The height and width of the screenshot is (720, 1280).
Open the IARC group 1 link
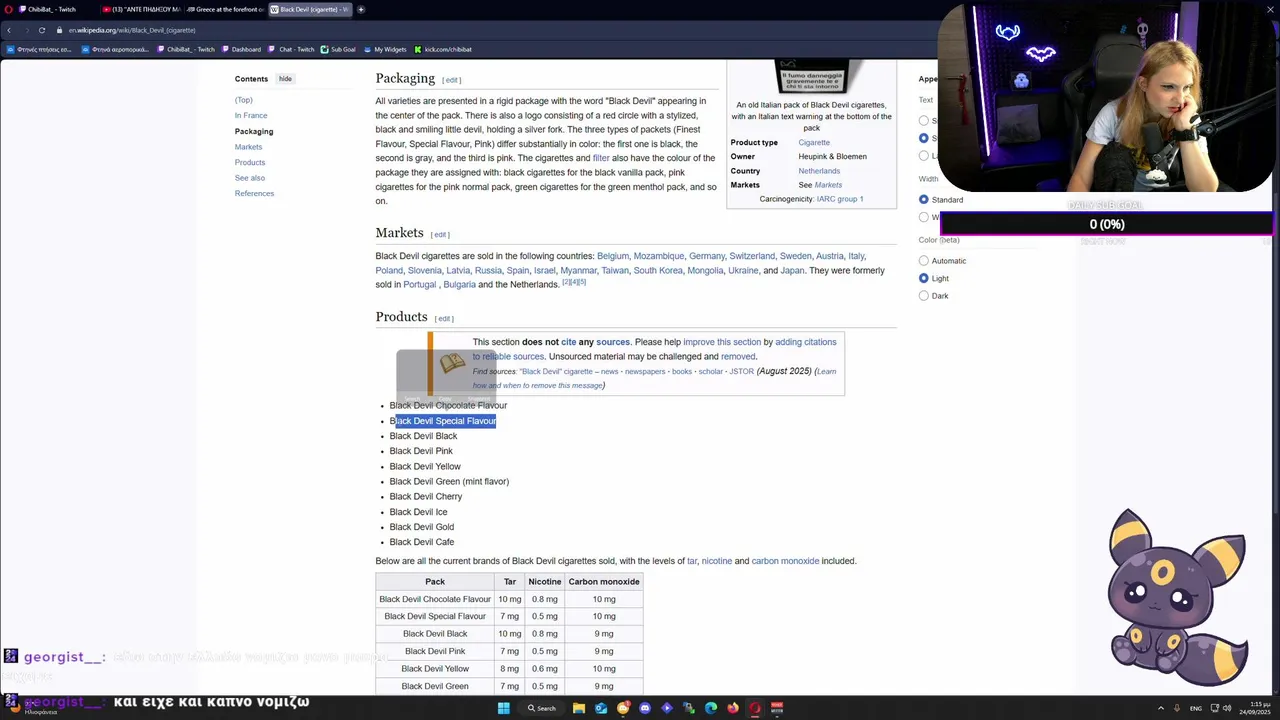(x=840, y=199)
